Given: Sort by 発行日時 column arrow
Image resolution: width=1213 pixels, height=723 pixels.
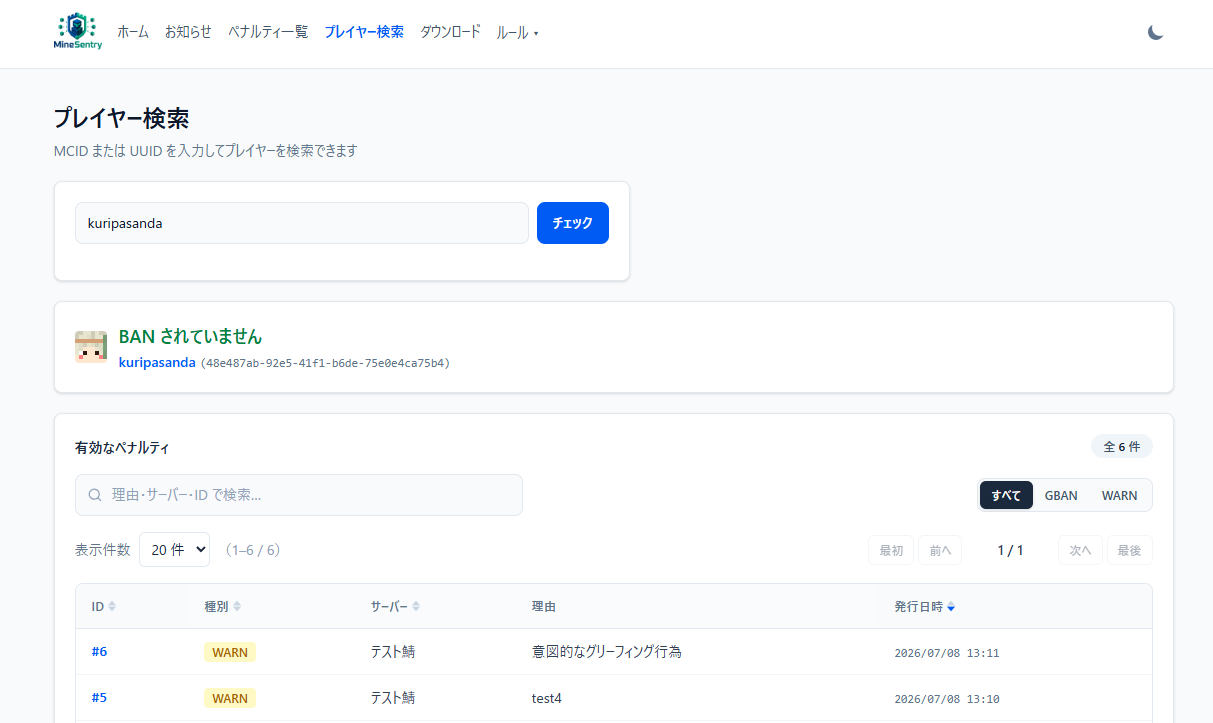Looking at the screenshot, I should point(951,607).
